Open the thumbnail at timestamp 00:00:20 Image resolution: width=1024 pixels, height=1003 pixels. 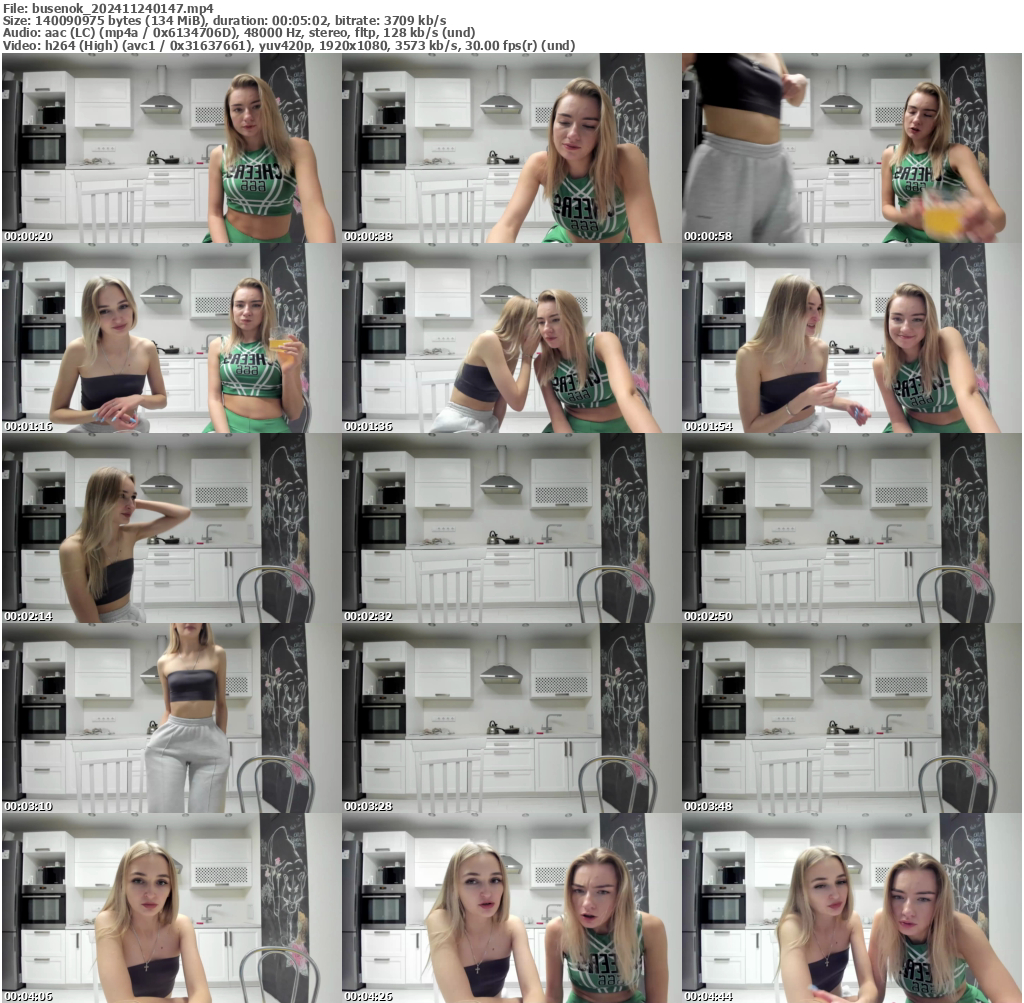tap(170, 150)
